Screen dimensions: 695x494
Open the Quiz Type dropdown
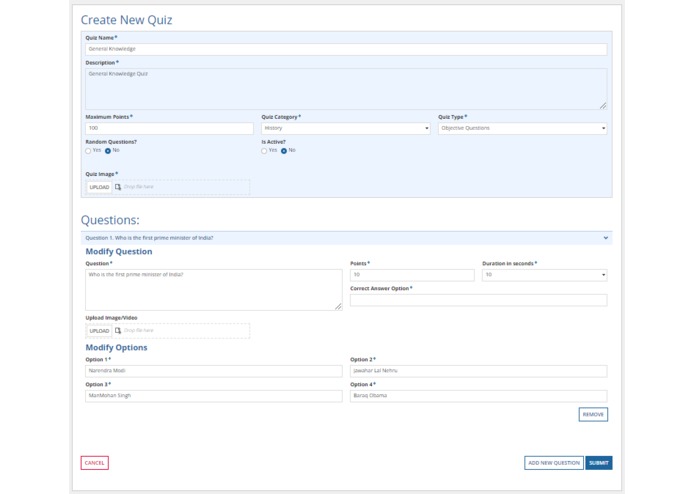(523, 128)
